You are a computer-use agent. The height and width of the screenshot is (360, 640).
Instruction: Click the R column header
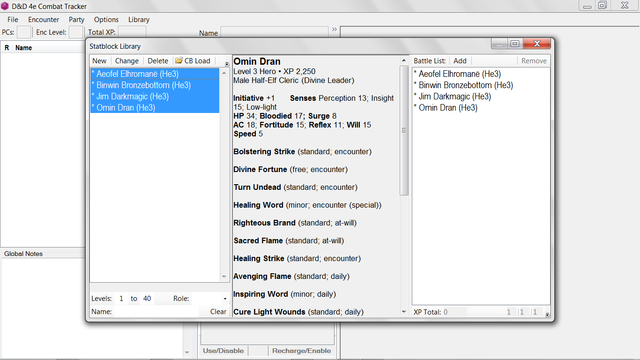click(7, 48)
